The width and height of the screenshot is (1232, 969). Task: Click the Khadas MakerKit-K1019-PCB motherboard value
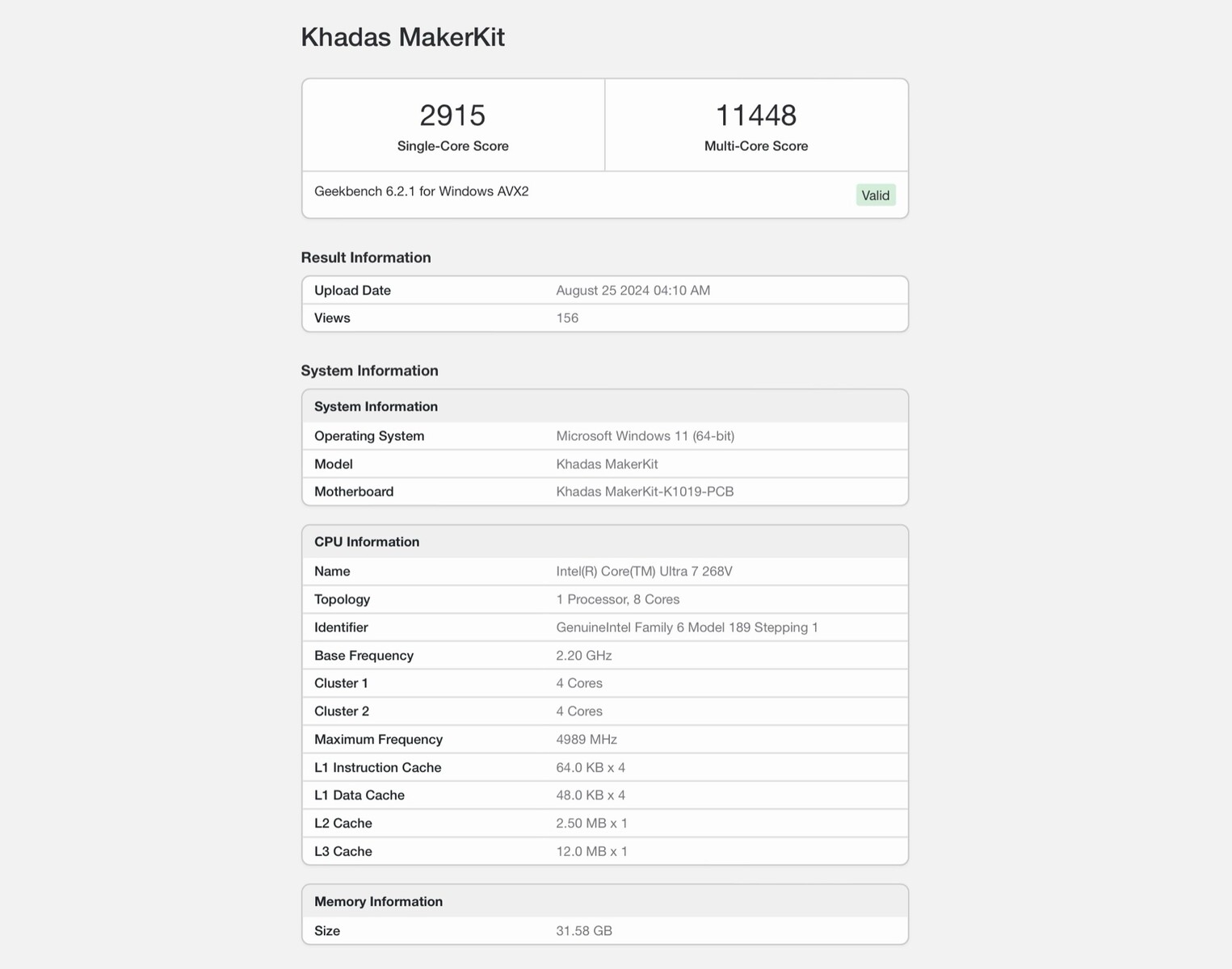click(645, 492)
